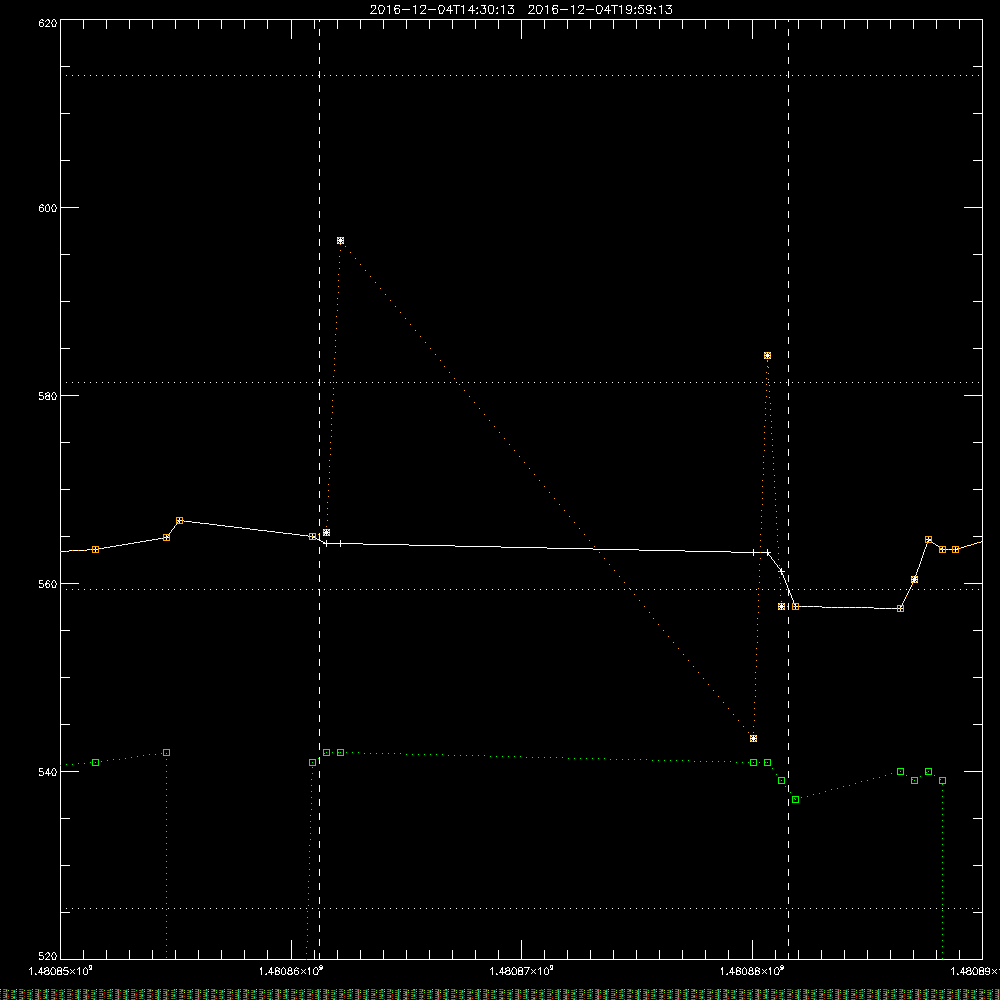The width and height of the screenshot is (1000, 1000).
Task: Select the left vertical dashed time marker
Action: tap(320, 489)
